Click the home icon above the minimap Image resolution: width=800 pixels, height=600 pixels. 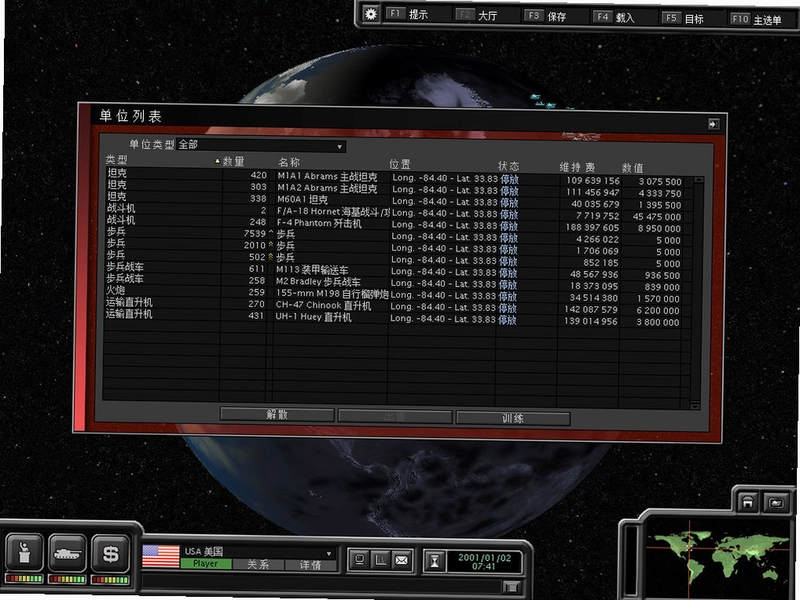747,502
